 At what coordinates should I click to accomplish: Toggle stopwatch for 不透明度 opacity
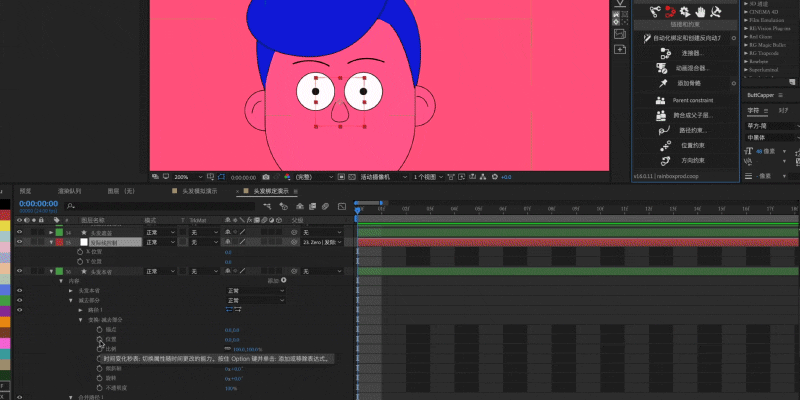[x=100, y=388]
